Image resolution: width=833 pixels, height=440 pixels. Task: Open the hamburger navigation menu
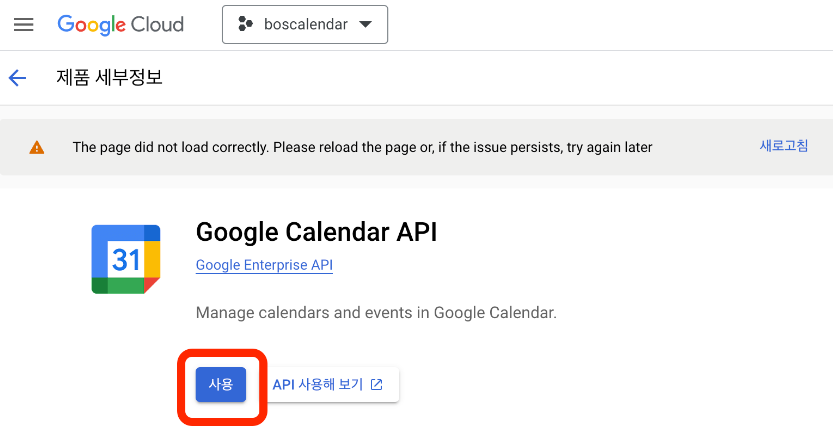pos(23,25)
